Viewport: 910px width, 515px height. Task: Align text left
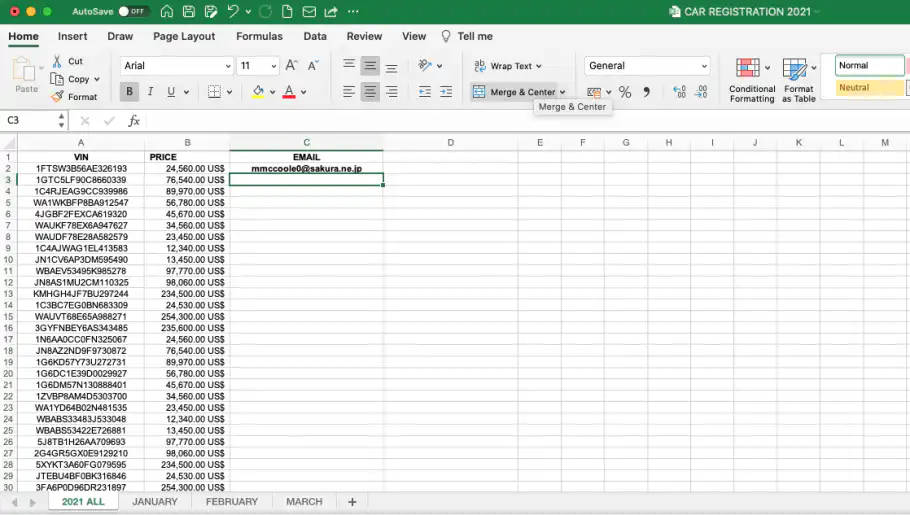click(x=349, y=92)
